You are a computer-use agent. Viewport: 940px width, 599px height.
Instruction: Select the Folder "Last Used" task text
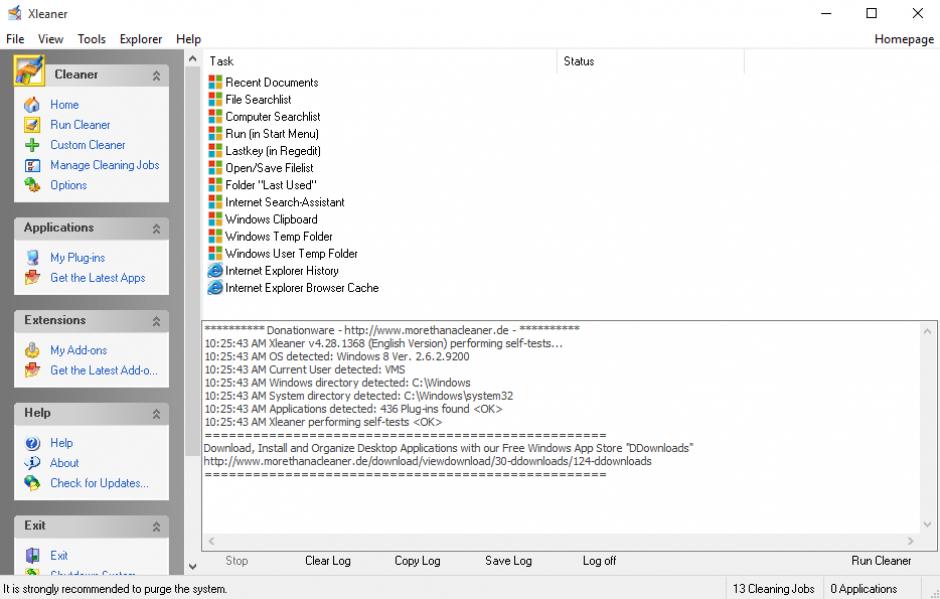[x=271, y=185]
